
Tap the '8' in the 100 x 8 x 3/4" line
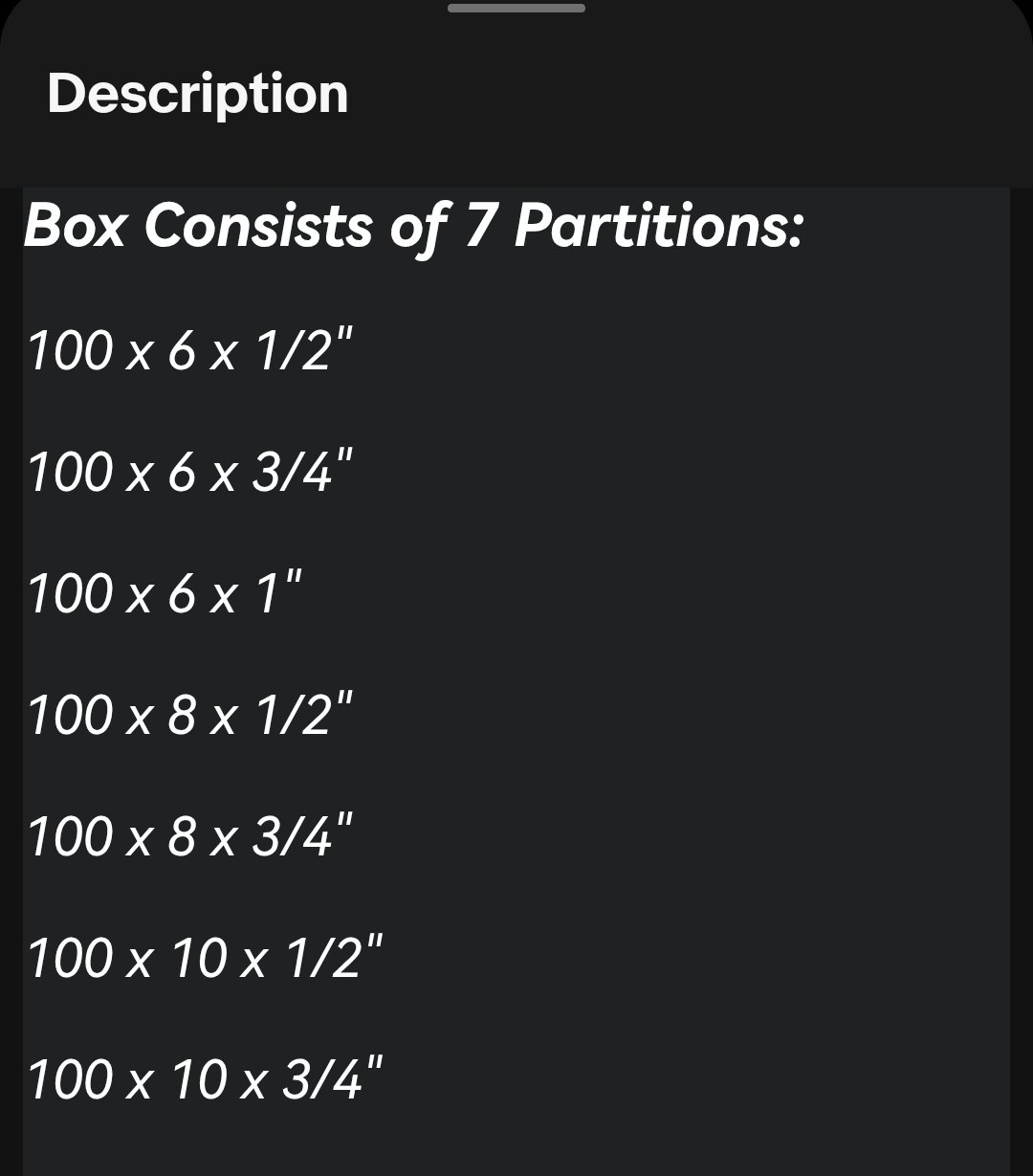183,837
